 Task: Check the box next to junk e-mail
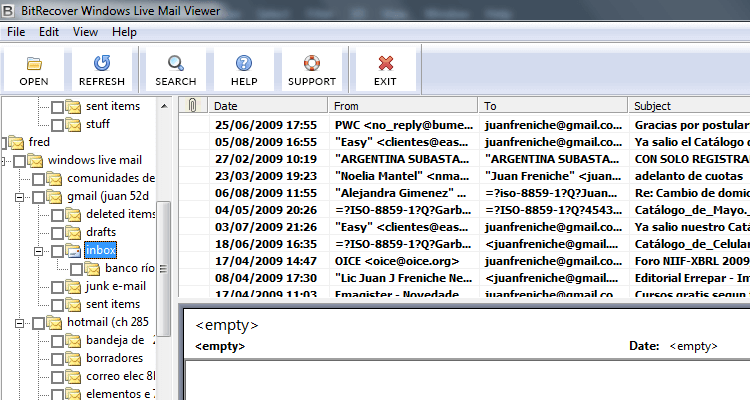click(57, 287)
